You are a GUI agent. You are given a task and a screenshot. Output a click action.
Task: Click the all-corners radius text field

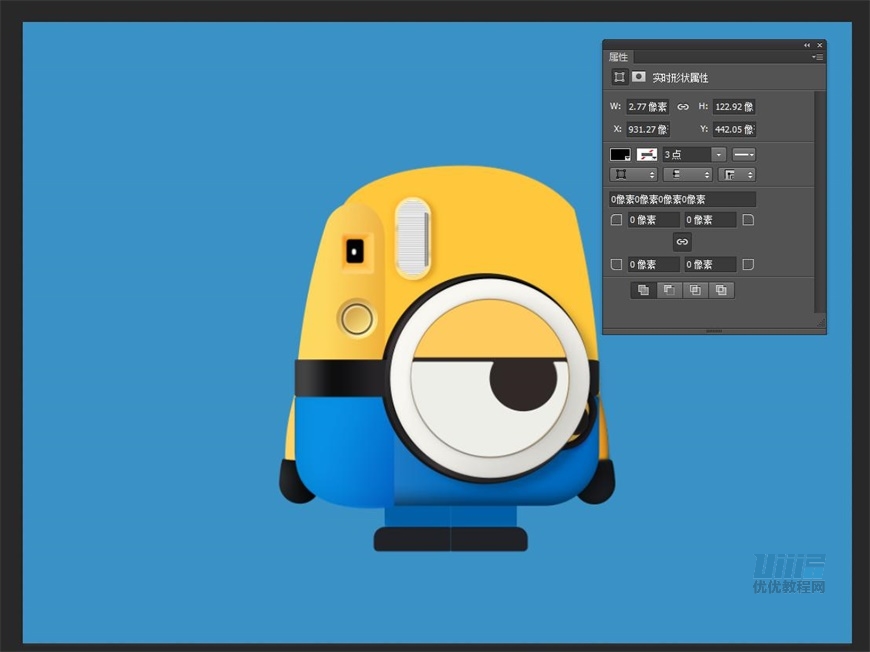click(682, 200)
